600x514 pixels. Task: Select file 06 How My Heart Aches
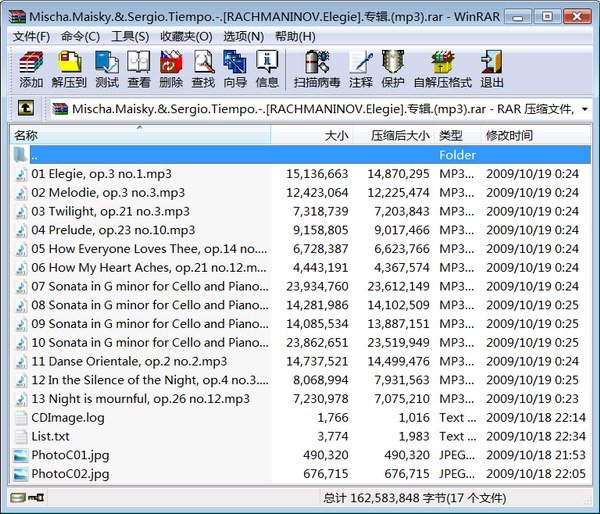pyautogui.click(x=149, y=268)
